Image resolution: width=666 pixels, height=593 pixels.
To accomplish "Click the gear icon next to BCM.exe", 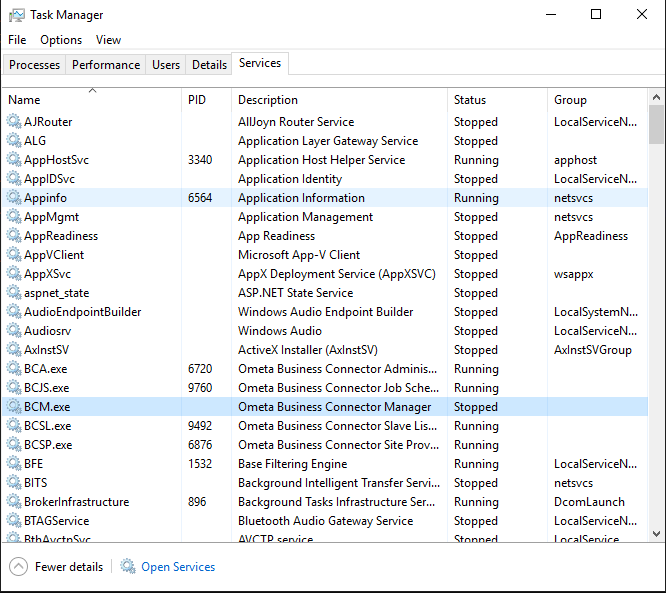I will click(x=14, y=407).
